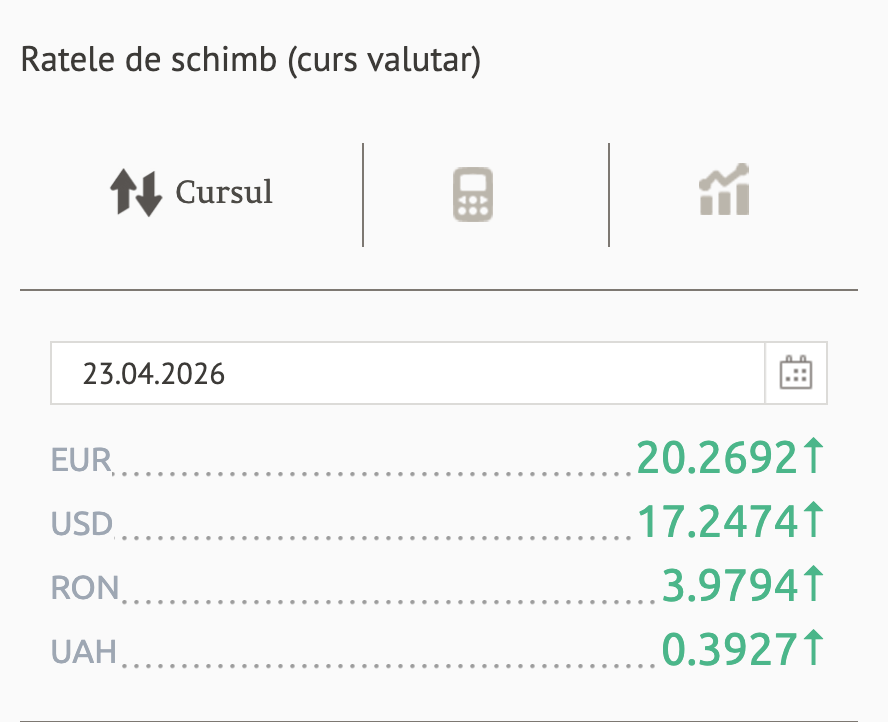The width and height of the screenshot is (888, 722).
Task: Click the Ratele de schimb heading
Action: (x=251, y=60)
